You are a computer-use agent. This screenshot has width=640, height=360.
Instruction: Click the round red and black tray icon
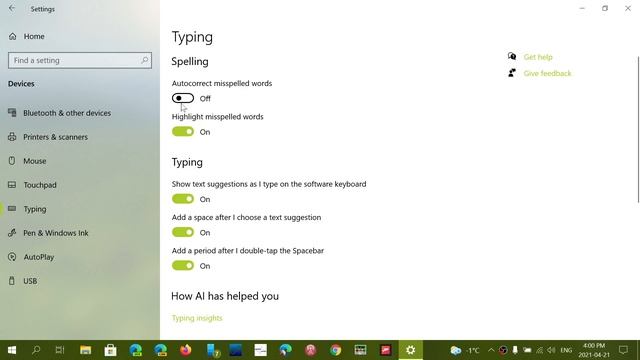click(503, 351)
